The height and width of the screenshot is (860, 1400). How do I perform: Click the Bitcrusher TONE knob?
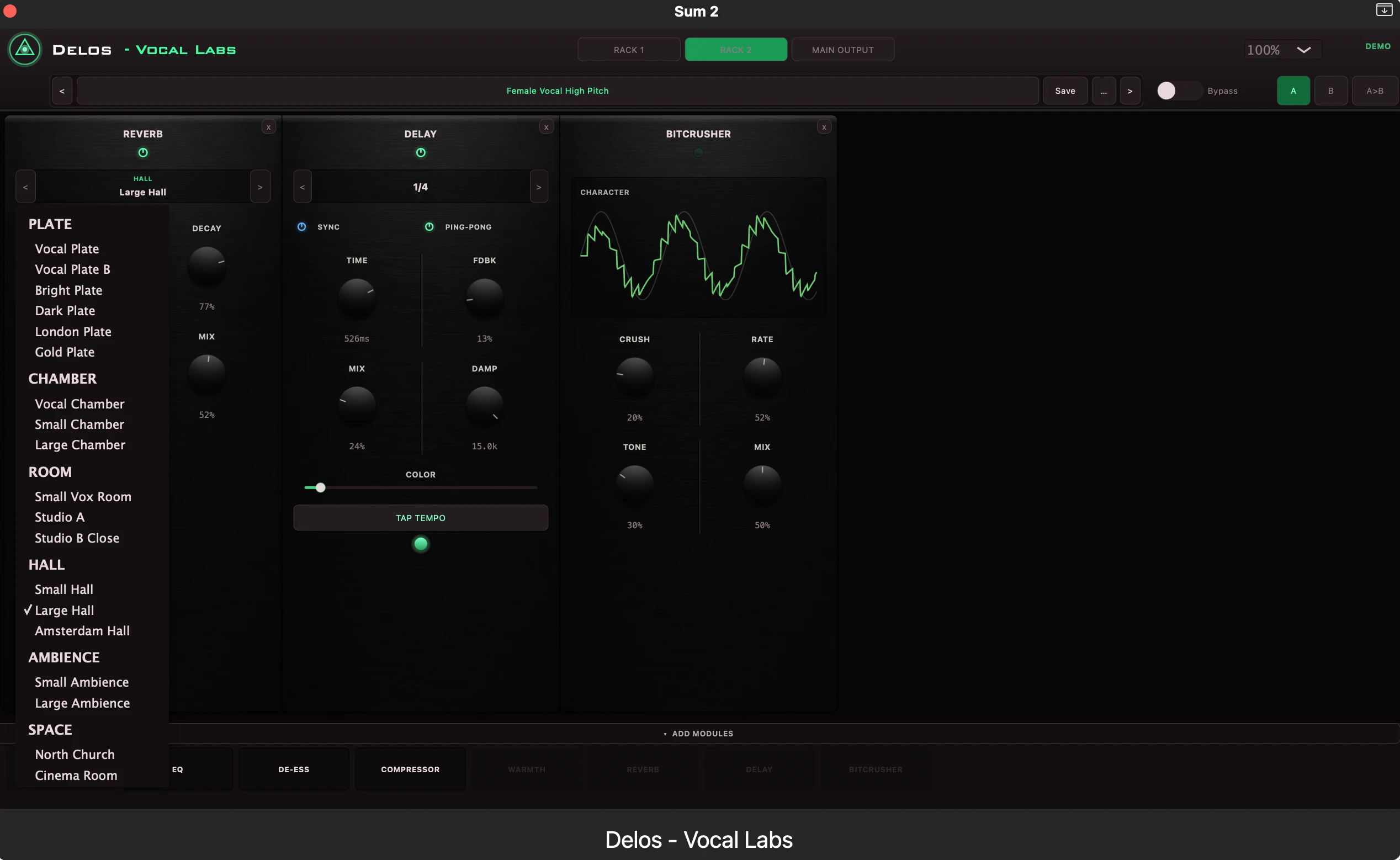[x=634, y=485]
